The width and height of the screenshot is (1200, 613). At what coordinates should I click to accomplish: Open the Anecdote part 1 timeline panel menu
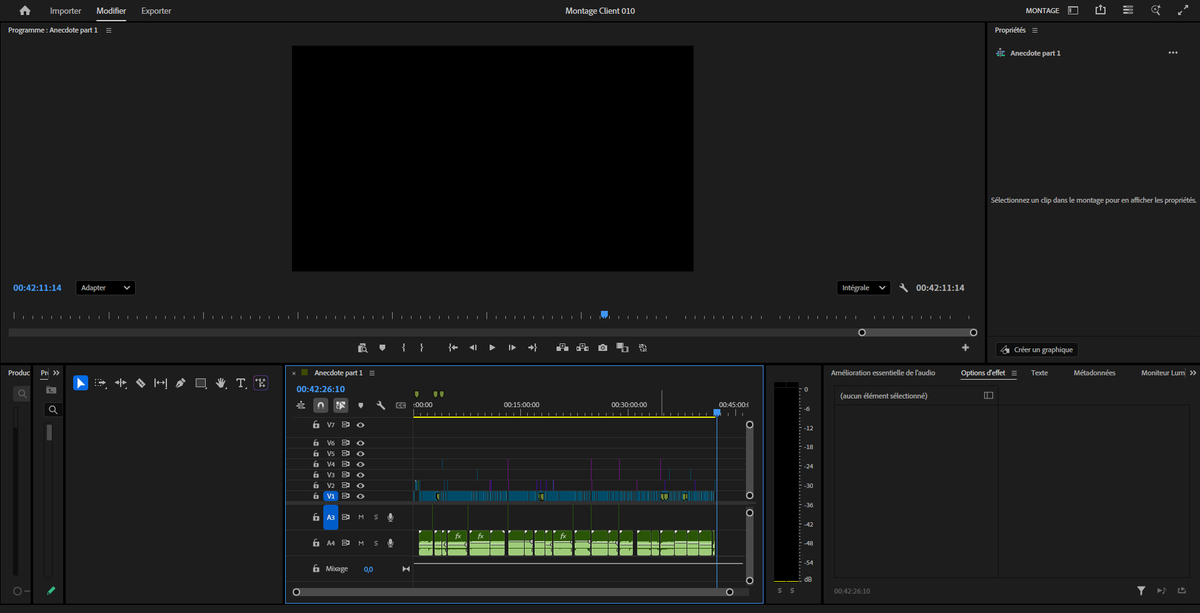(x=372, y=372)
